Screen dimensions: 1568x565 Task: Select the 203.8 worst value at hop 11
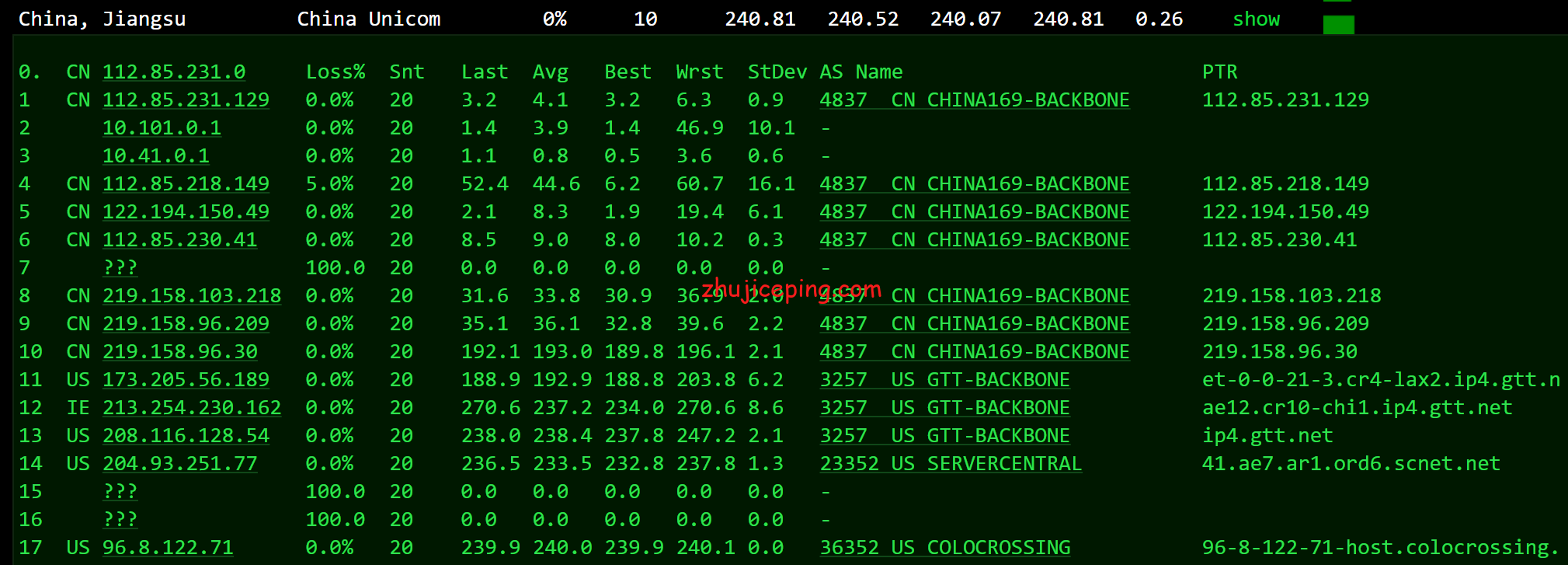706,380
